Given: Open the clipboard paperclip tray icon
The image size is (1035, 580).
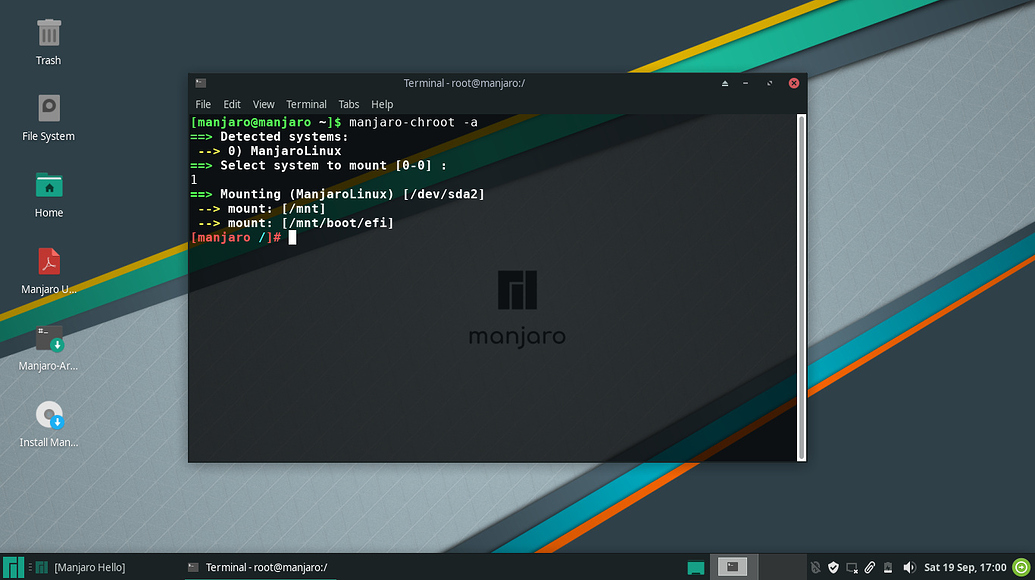Looking at the screenshot, I should pos(870,567).
